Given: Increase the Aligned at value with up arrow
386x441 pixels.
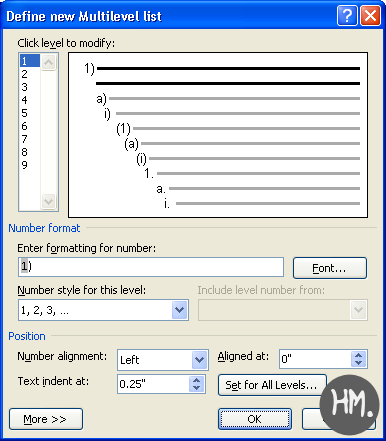Looking at the screenshot, I should coord(359,355).
